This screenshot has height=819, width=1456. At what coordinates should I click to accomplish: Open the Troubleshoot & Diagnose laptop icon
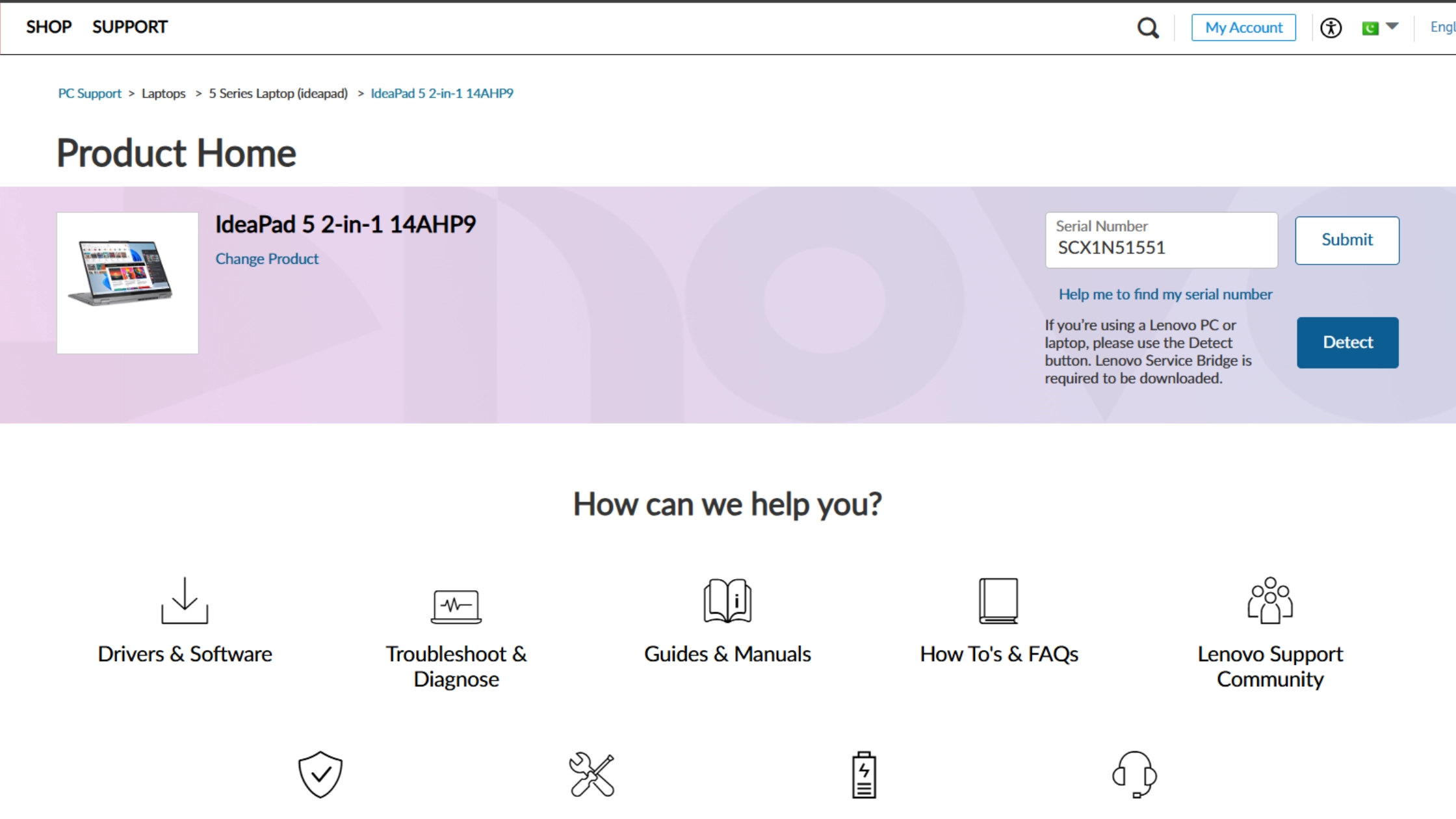pos(456,606)
